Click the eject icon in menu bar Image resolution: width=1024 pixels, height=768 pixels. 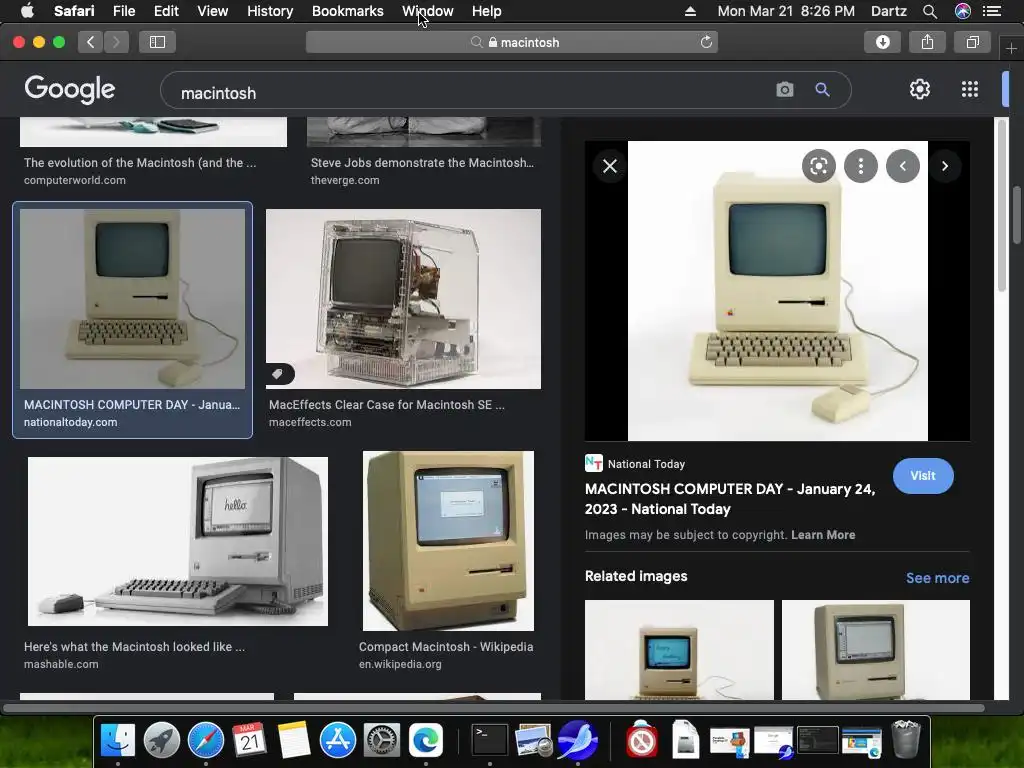(690, 11)
